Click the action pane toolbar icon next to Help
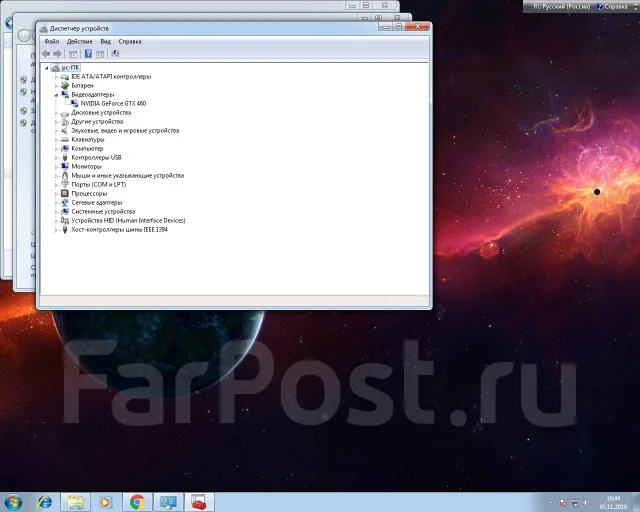 tap(100, 54)
